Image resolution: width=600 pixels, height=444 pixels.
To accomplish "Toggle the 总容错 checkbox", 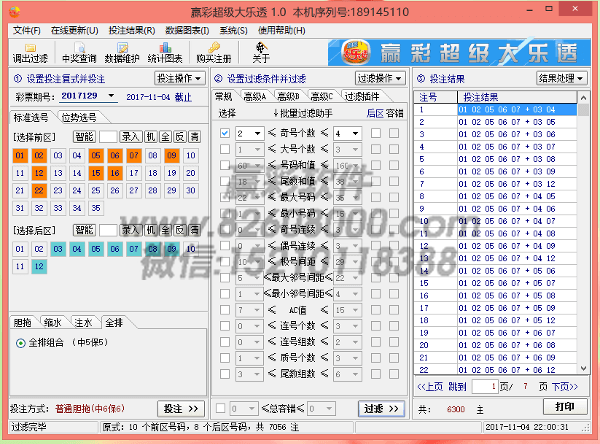I will click(220, 408).
